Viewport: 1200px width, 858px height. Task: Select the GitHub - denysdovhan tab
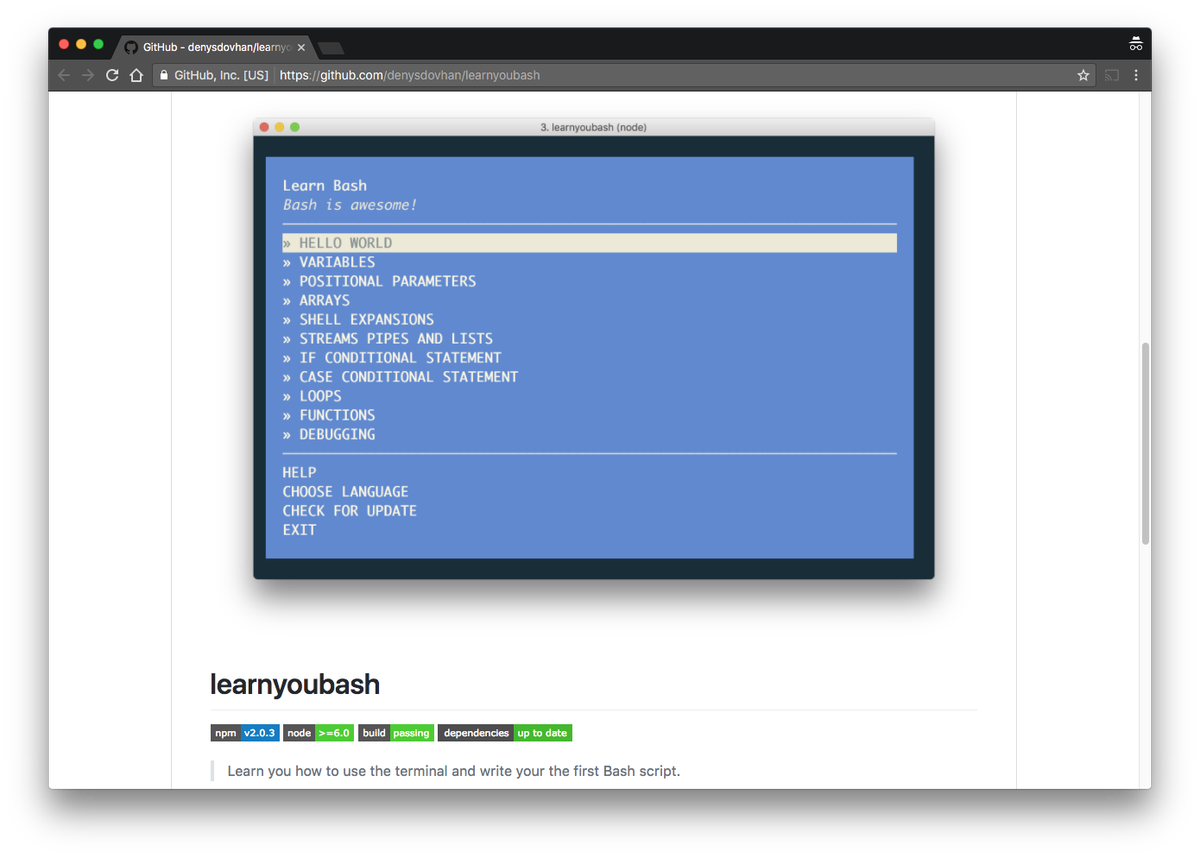point(215,47)
